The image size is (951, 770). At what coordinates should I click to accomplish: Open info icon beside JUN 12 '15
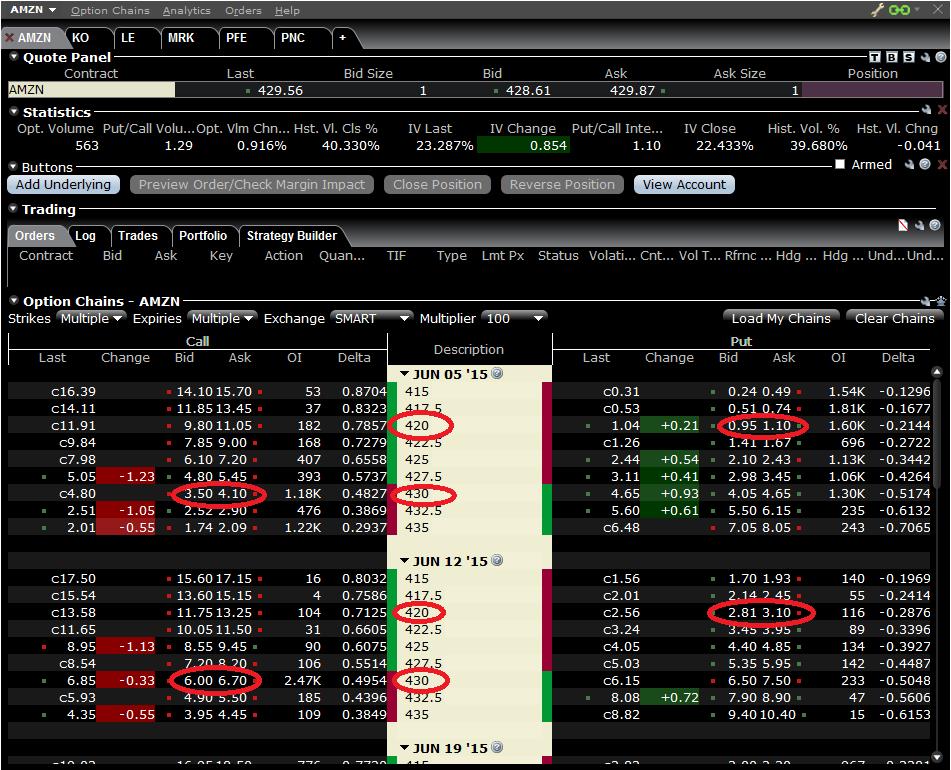click(497, 560)
